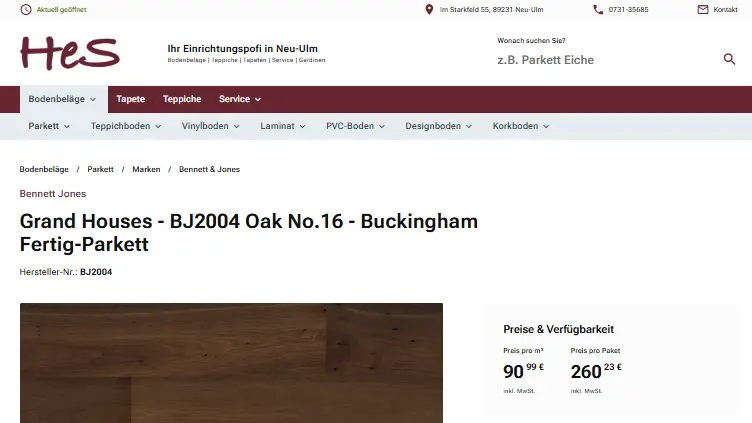Open the oak parquet product image
The width and height of the screenshot is (752, 423).
click(x=231, y=363)
